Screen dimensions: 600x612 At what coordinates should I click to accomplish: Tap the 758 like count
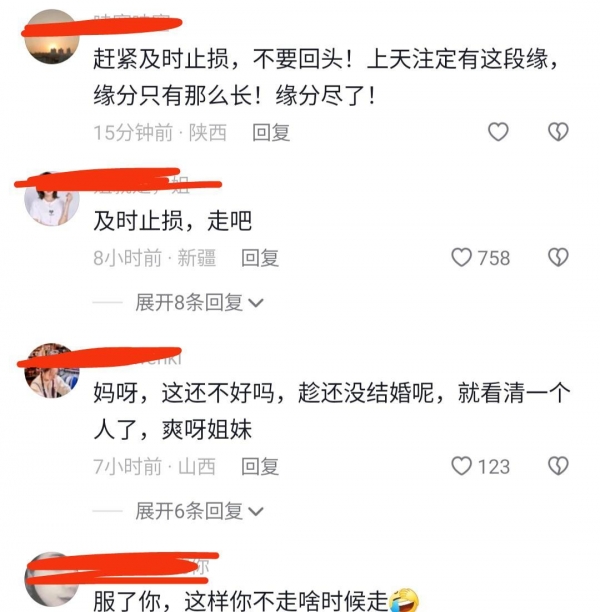click(x=494, y=258)
